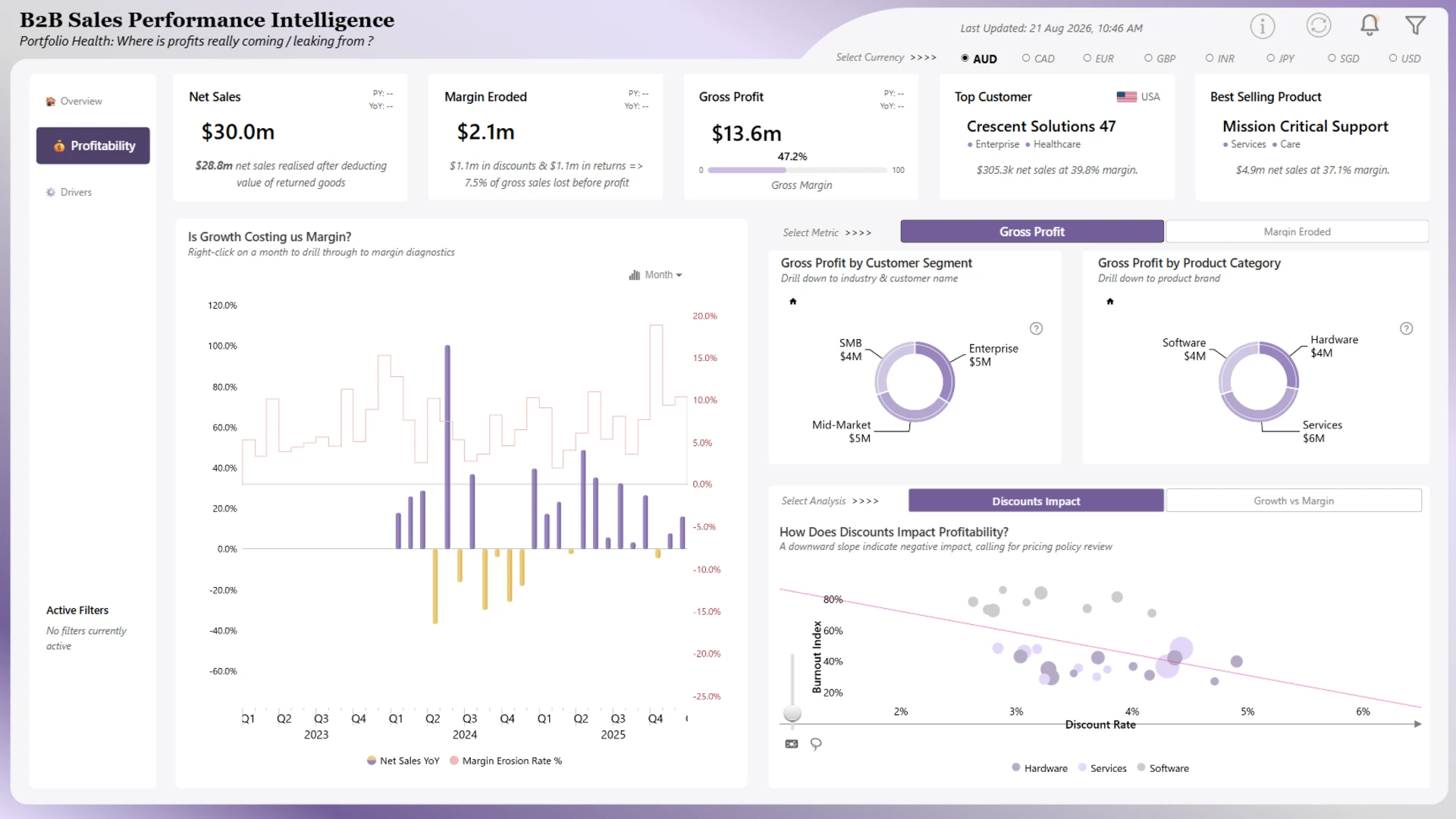
Task: Select CAD currency
Action: (x=1038, y=58)
